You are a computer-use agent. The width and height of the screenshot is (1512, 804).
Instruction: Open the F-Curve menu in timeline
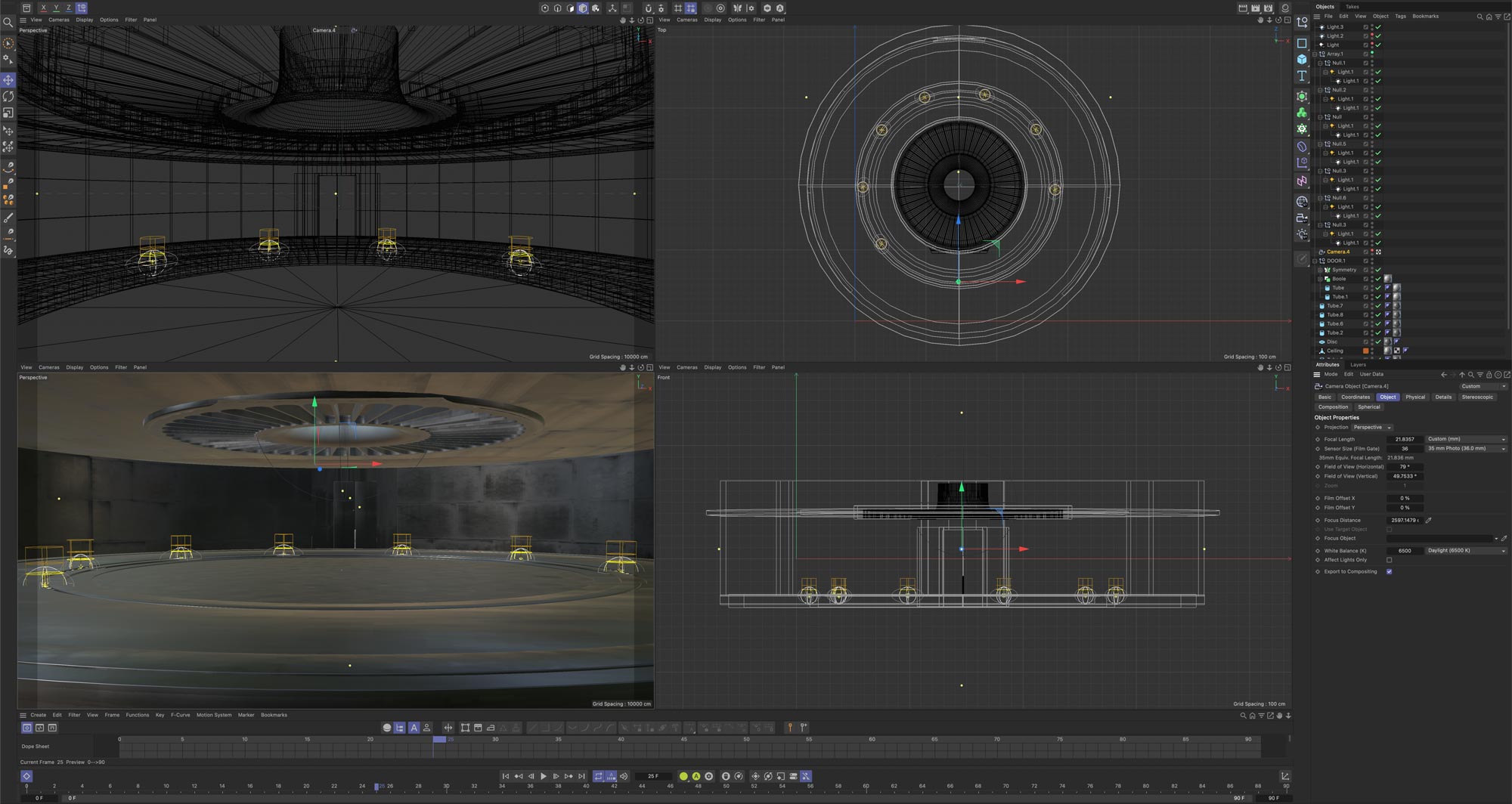(180, 715)
